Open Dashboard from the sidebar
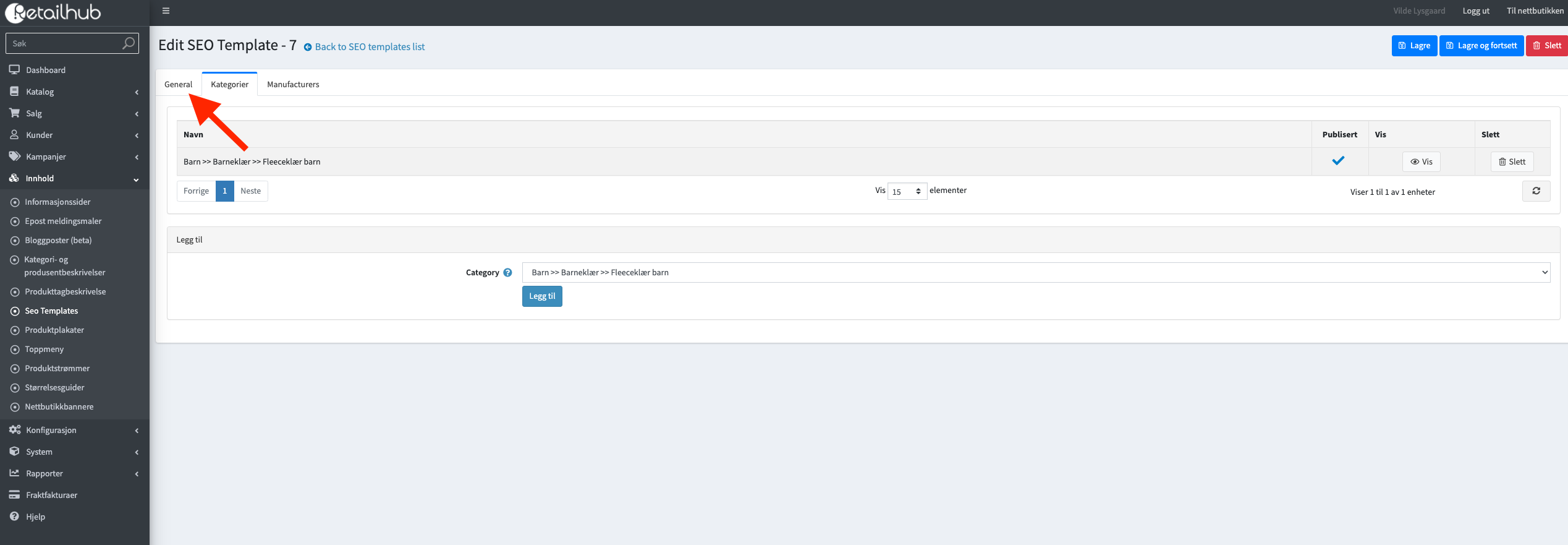The width and height of the screenshot is (1568, 545). [46, 70]
